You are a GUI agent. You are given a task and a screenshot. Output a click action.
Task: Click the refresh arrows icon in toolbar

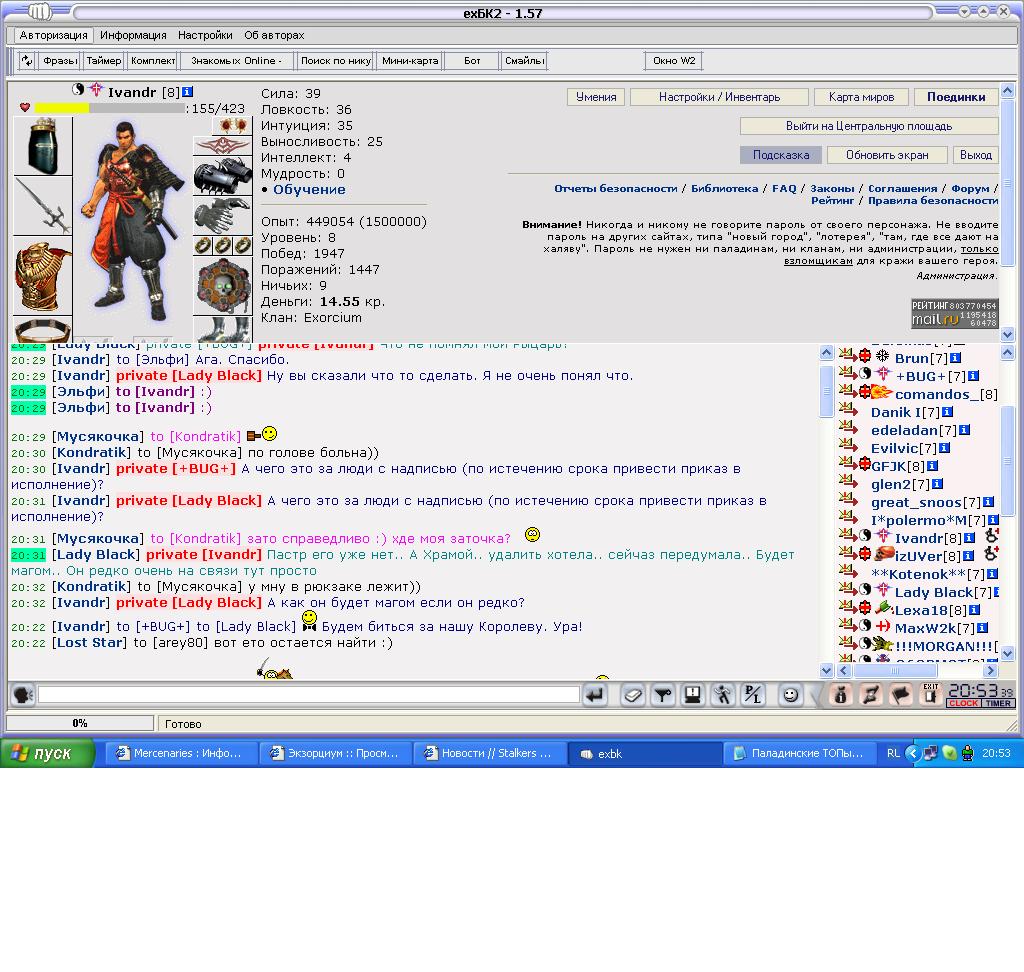pyautogui.click(x=27, y=61)
